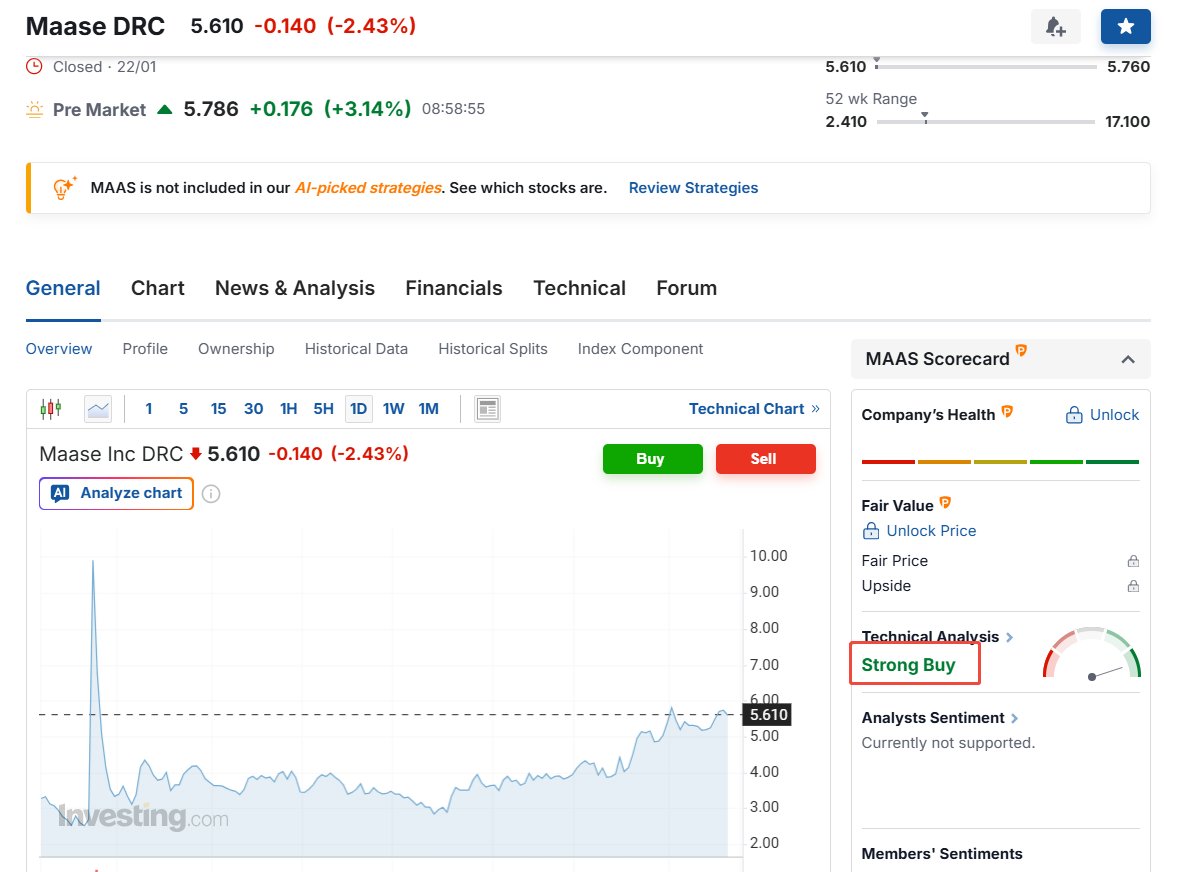View the Historical Data sub-tab

pyautogui.click(x=356, y=349)
